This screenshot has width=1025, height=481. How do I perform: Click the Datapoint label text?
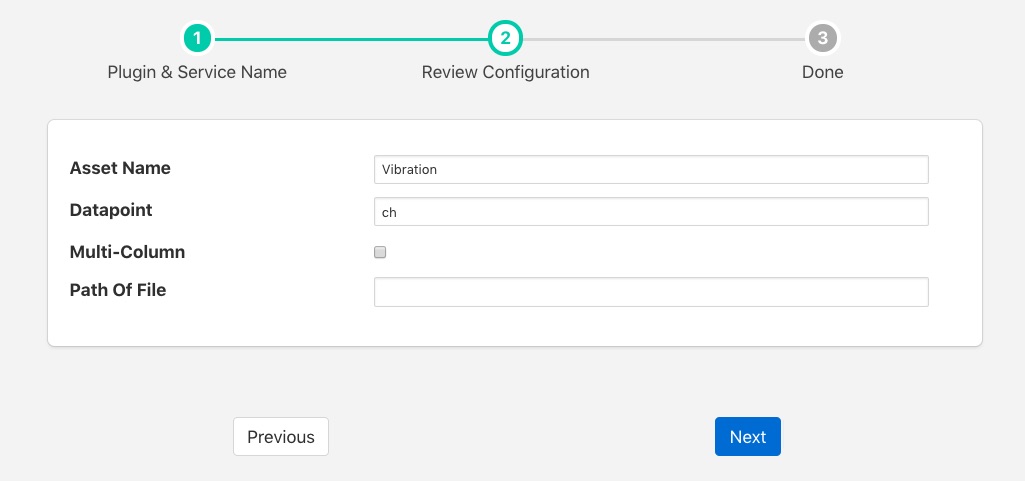tap(111, 210)
